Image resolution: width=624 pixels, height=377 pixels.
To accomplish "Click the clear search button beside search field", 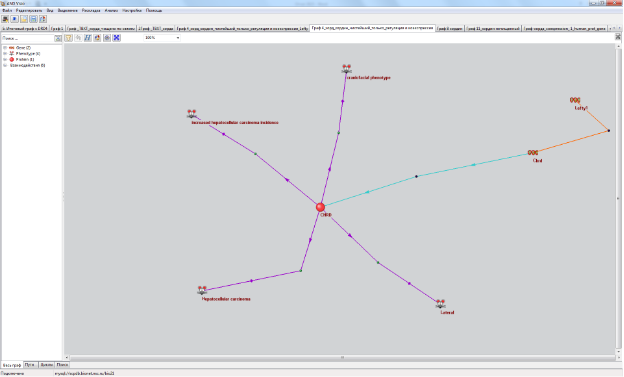I will pyautogui.click(x=58, y=38).
